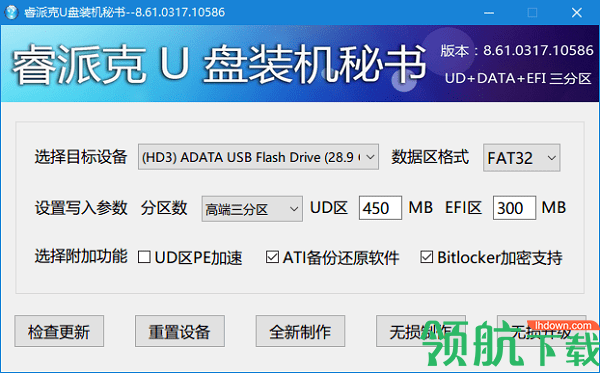Click the 重置设备 button
Image resolution: width=600 pixels, height=373 pixels.
coord(179,331)
